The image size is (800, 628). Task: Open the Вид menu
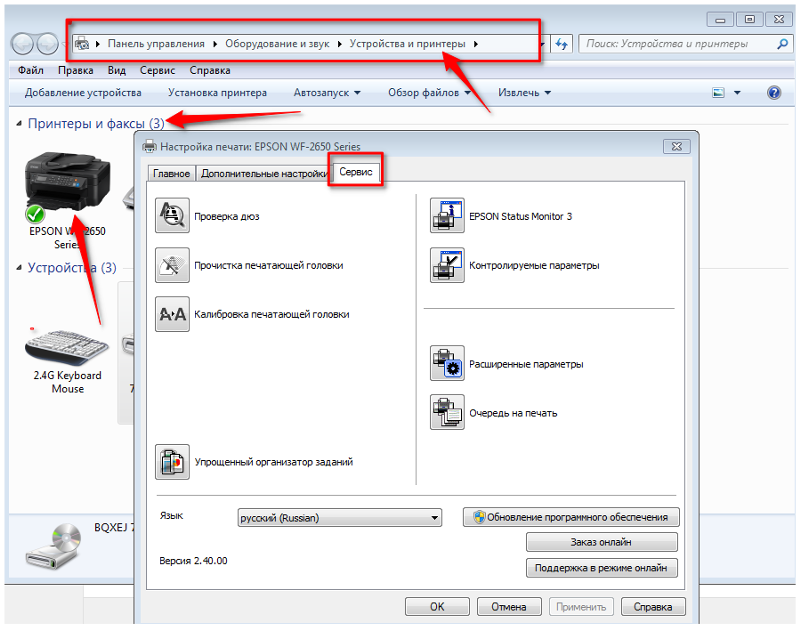pos(116,70)
